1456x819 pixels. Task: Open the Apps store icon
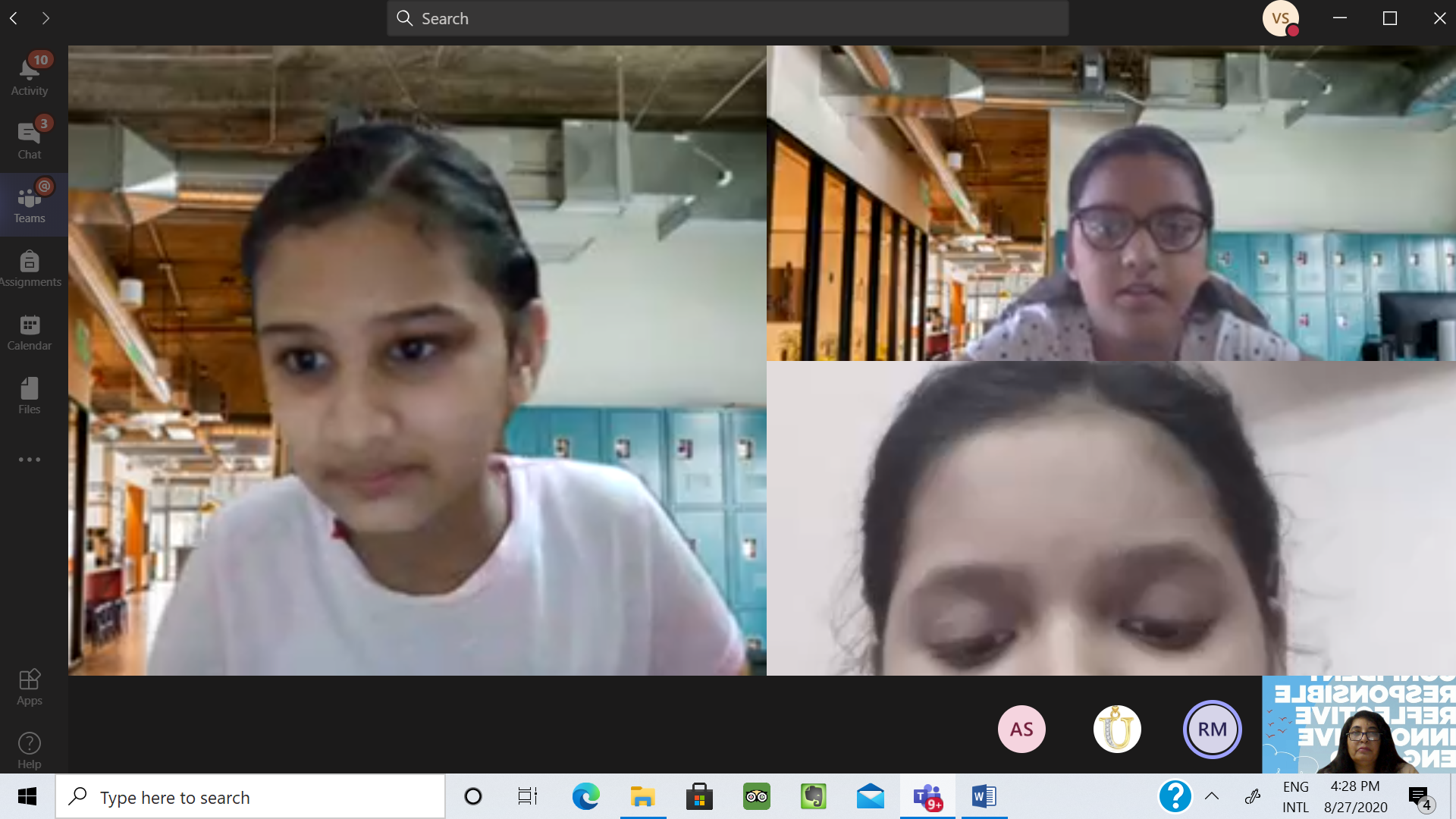tap(30, 687)
